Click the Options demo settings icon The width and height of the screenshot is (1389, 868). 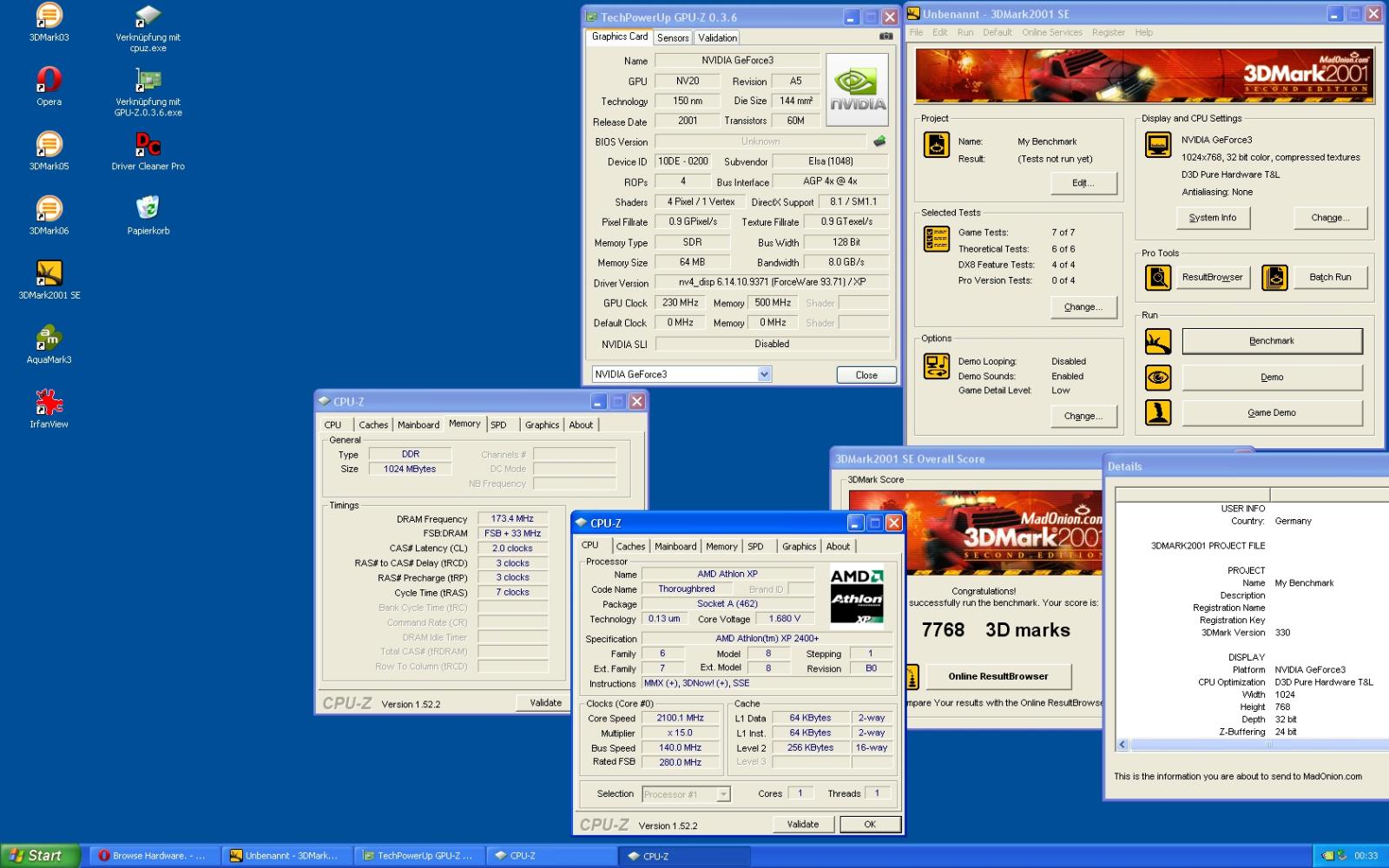click(x=936, y=366)
